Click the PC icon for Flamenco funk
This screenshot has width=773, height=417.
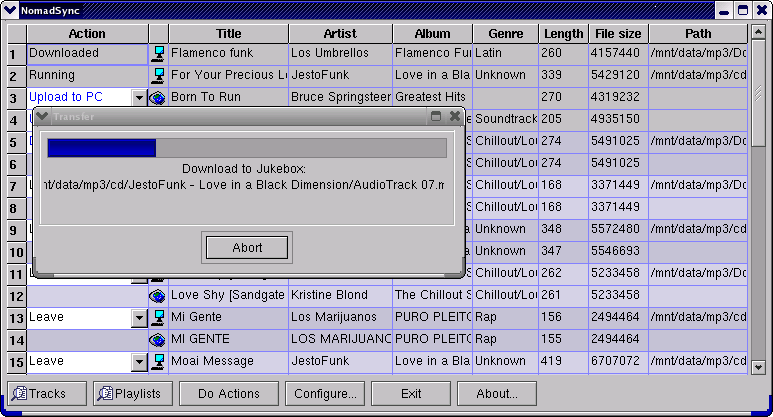click(158, 53)
